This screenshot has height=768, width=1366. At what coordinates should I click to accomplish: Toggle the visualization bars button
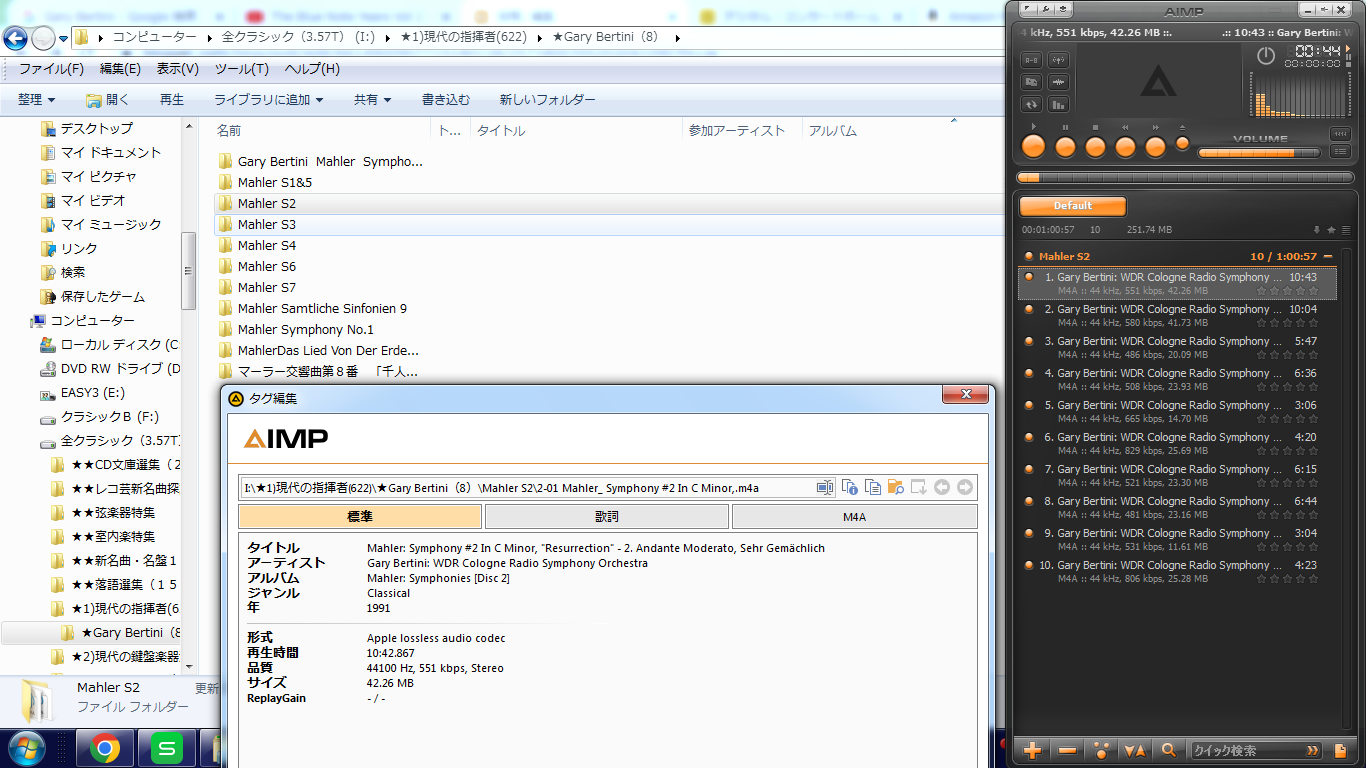pos(1058,104)
